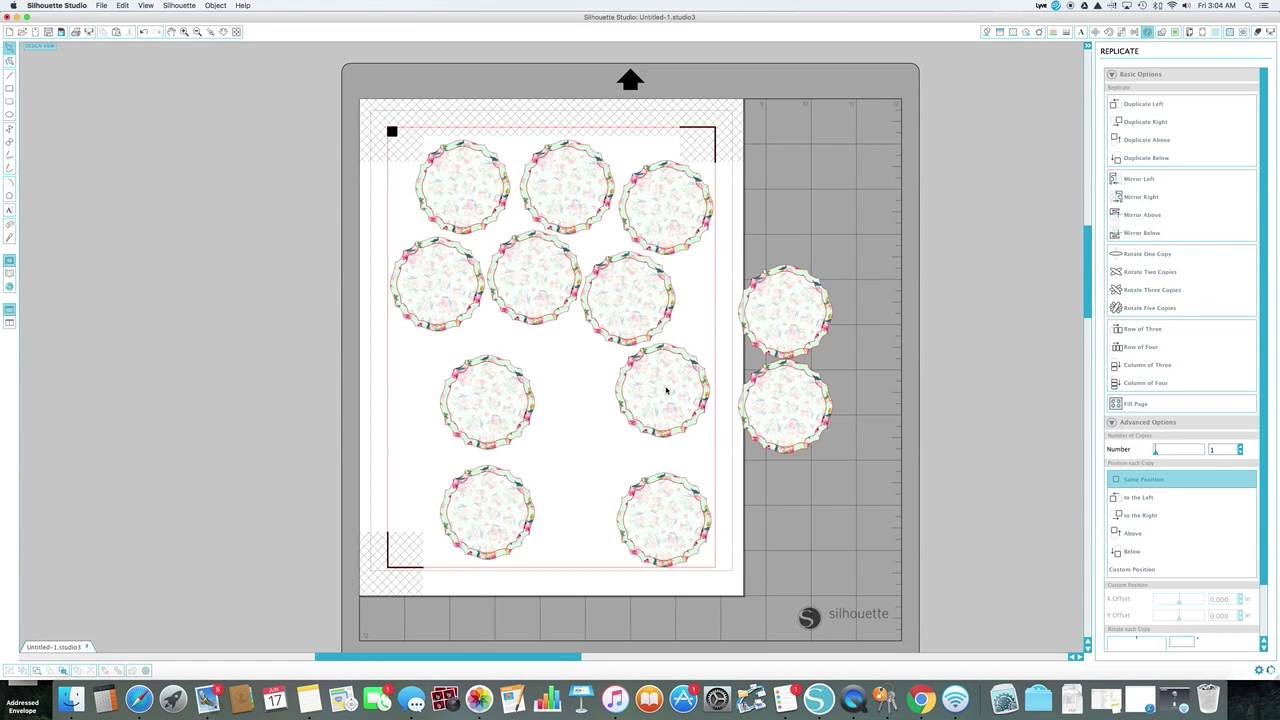The width and height of the screenshot is (1280, 720).
Task: Open the Registration Marks panel icon
Action: tap(1202, 32)
